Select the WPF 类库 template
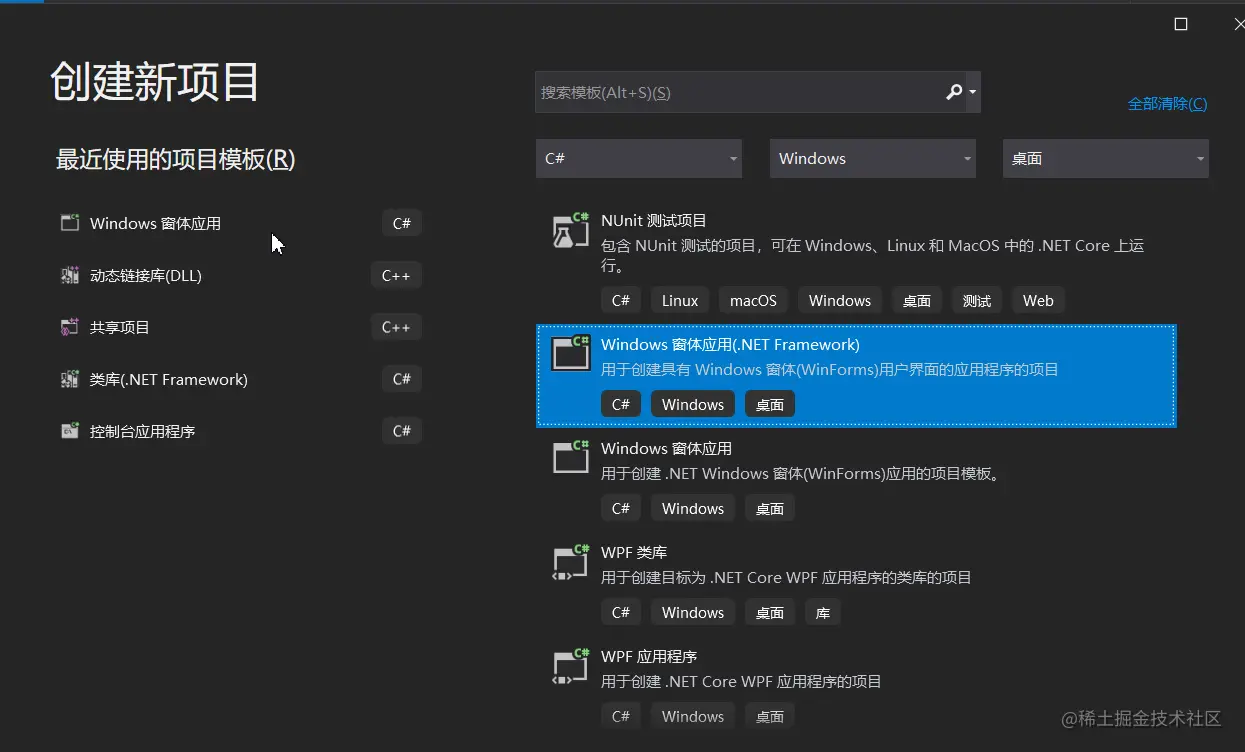The image size is (1245, 752). click(x=856, y=583)
